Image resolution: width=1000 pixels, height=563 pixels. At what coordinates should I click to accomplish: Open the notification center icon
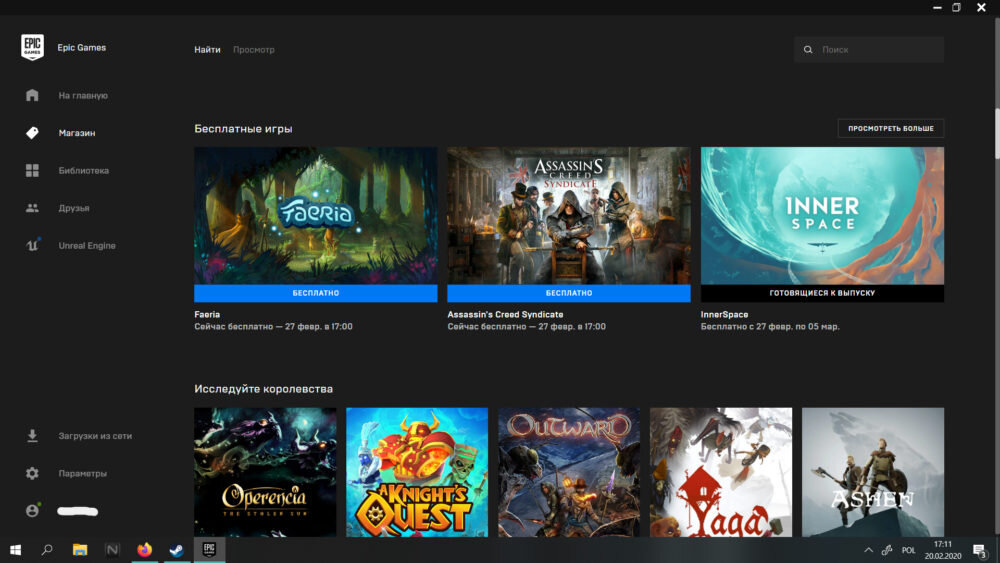980,551
